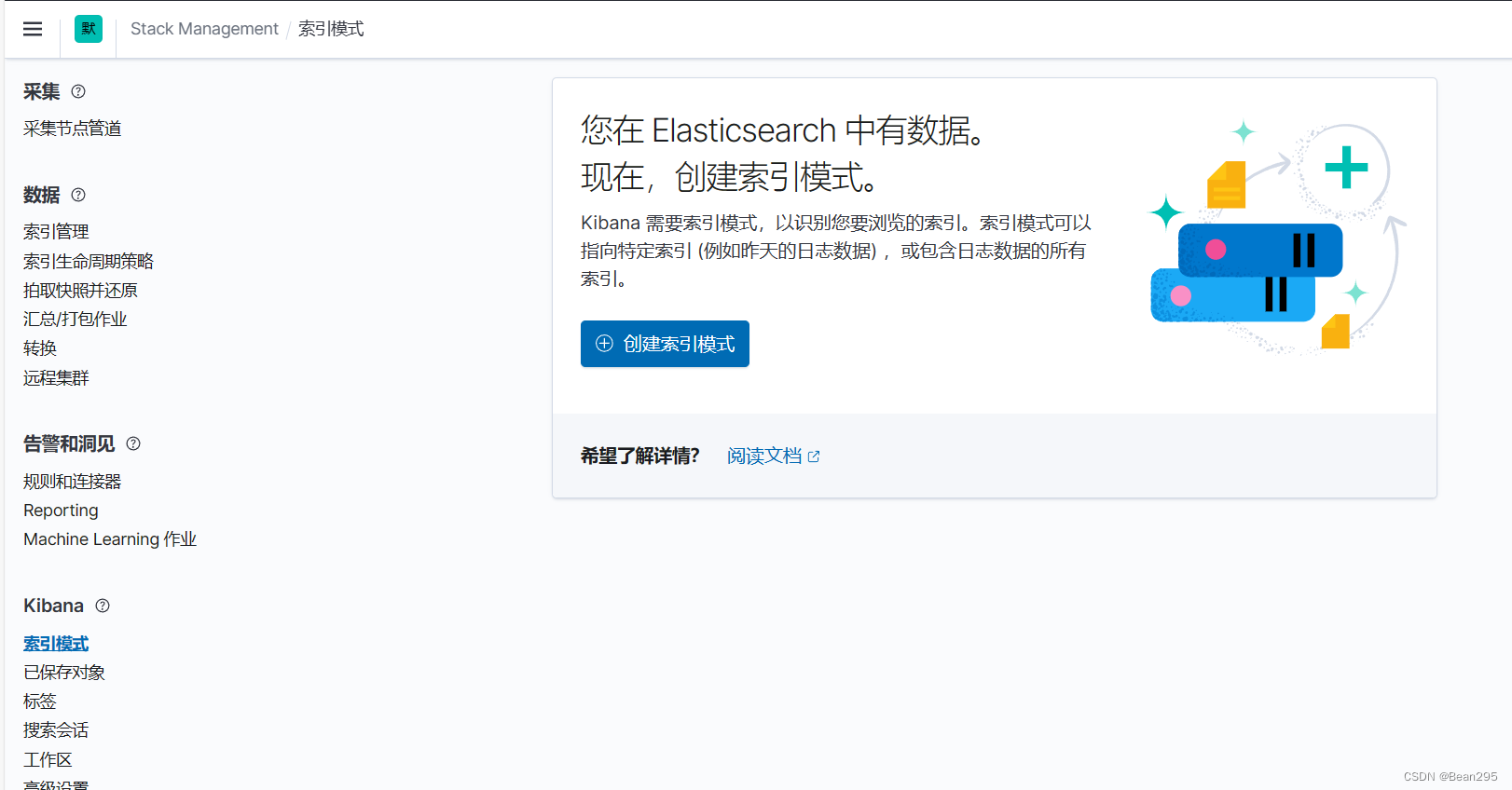Open 标签 in Kibana section
The width and height of the screenshot is (1512, 790).
40,701
